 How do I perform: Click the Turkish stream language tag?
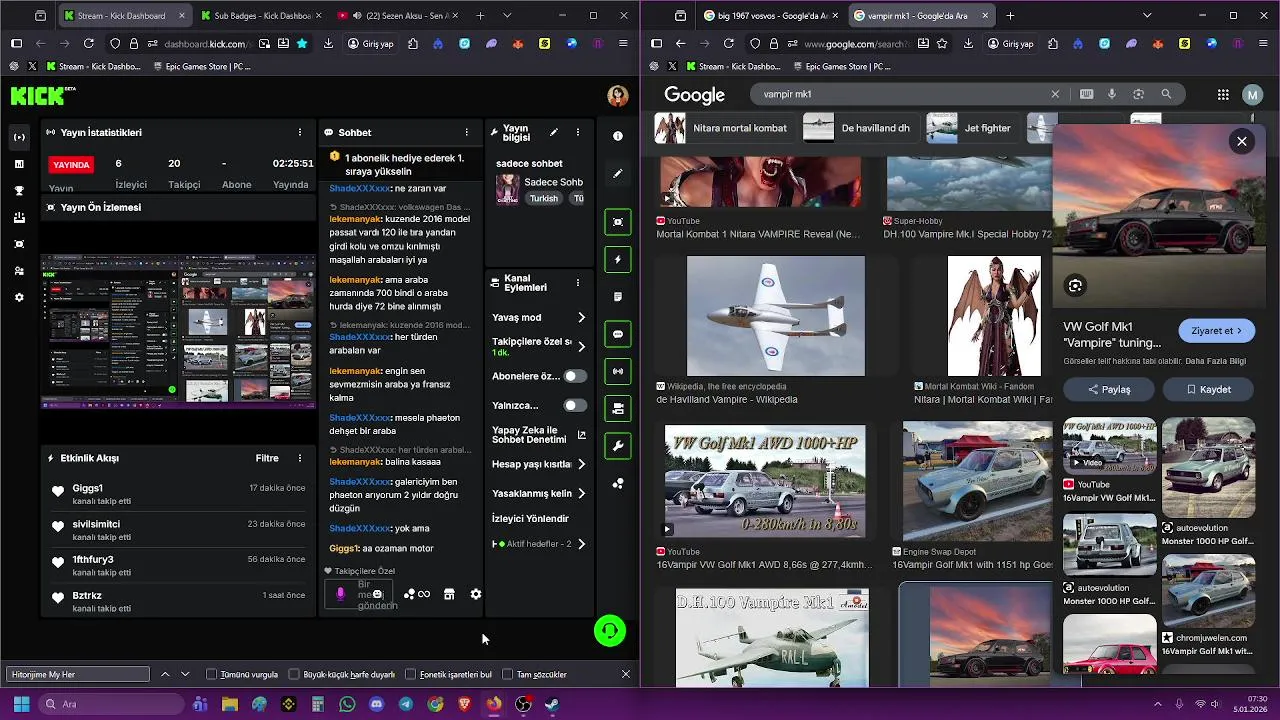(544, 198)
